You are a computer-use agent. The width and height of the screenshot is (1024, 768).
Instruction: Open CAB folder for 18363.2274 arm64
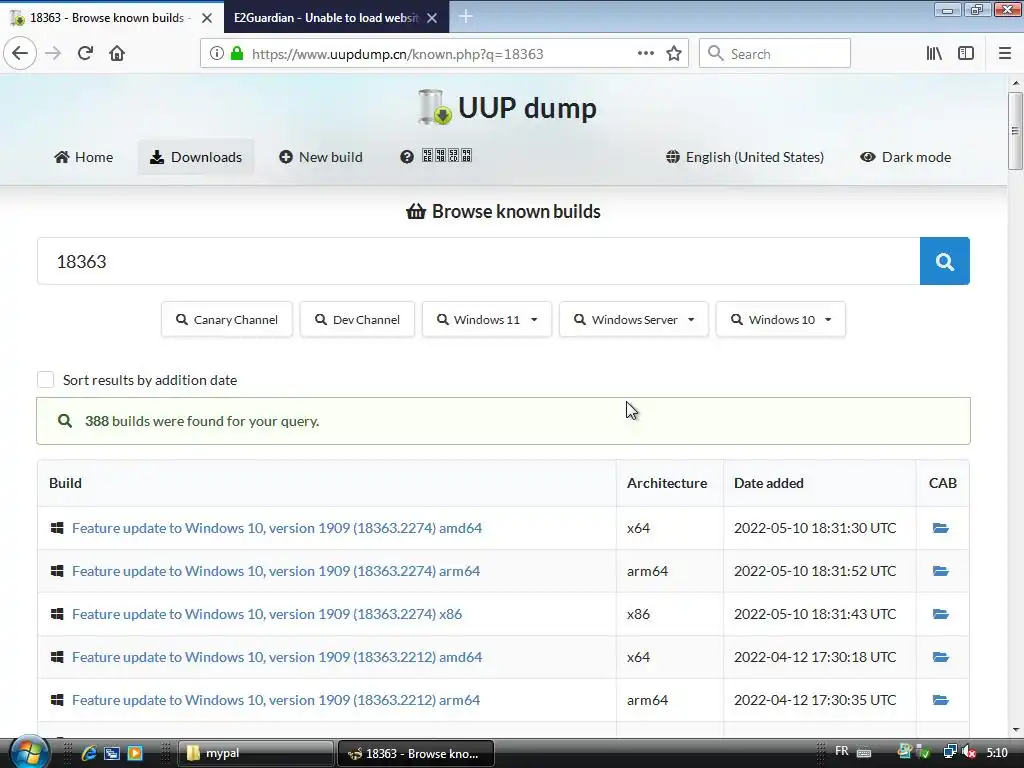(940, 571)
